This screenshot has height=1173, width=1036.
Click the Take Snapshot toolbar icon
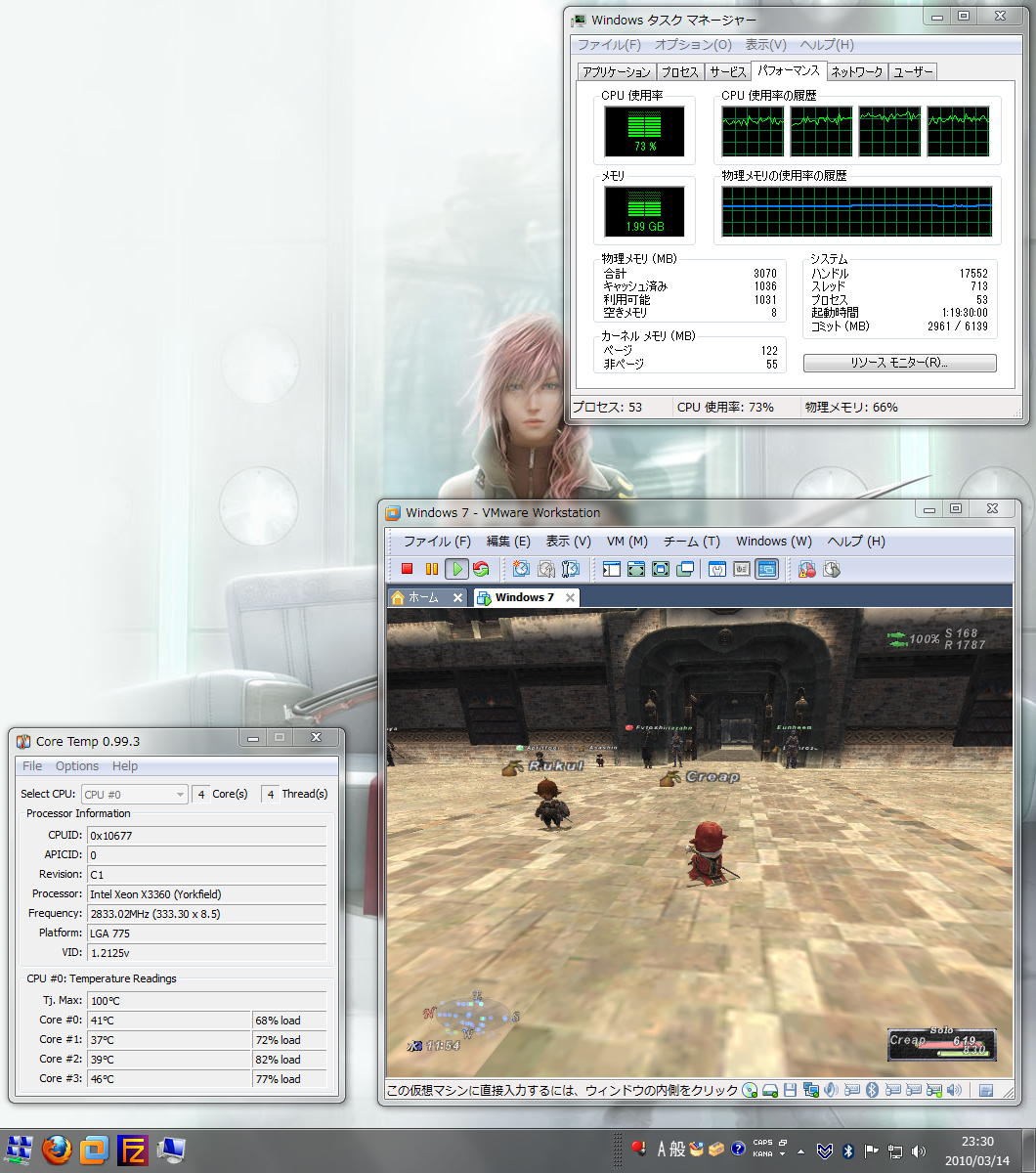521,569
